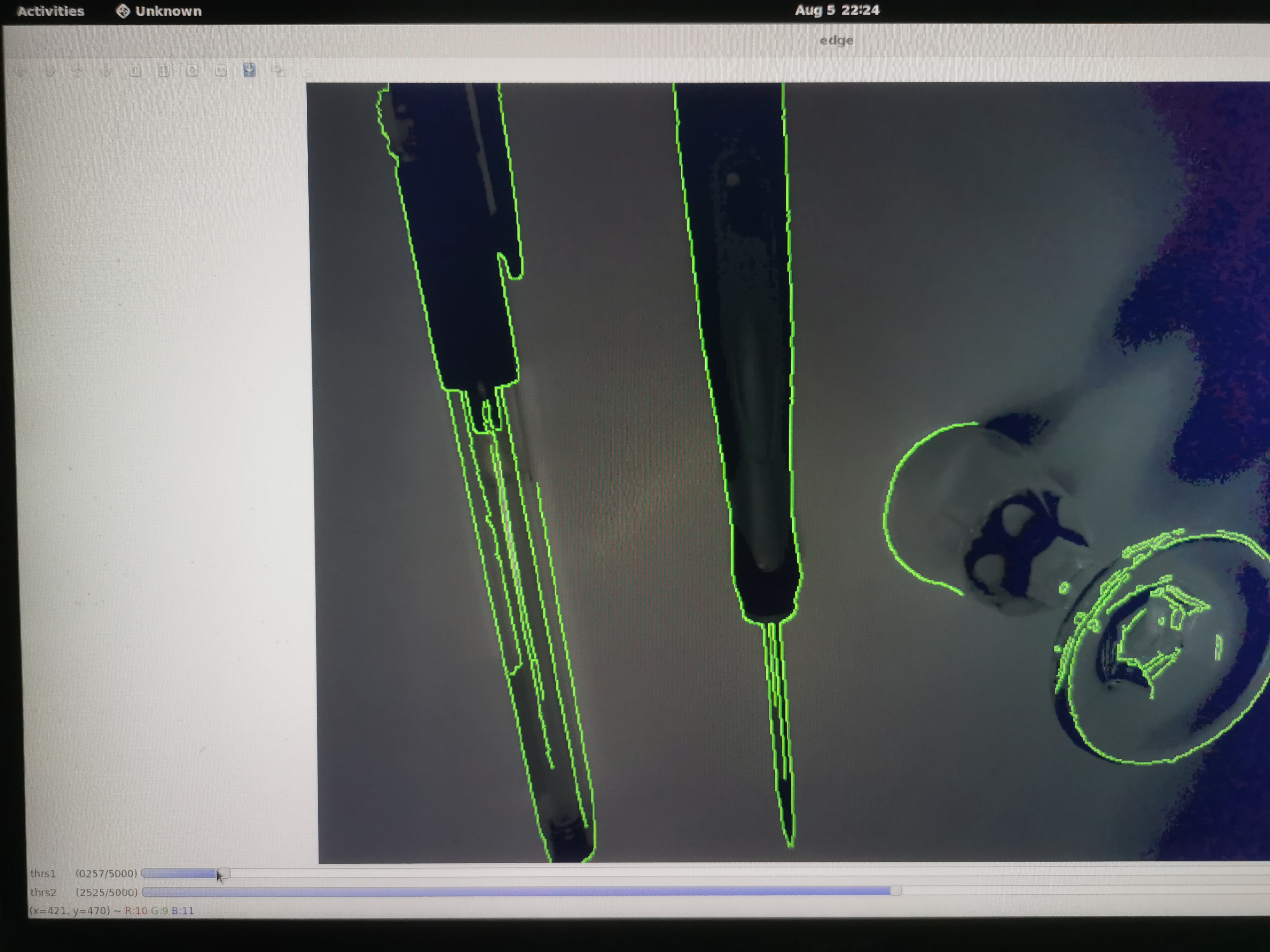This screenshot has width=1270, height=952.
Task: Zoom image to fit the window
Action: point(164,71)
